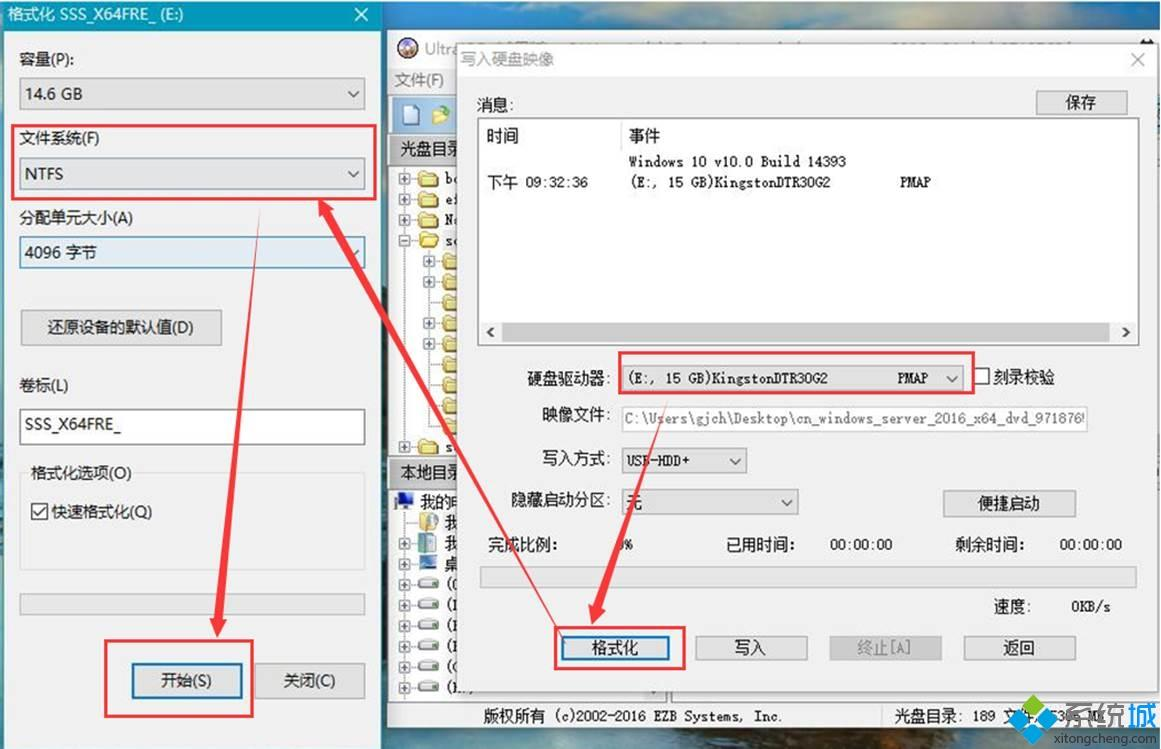Click 还原设备的默认值(D) button
This screenshot has height=749, width=1161.
click(121, 327)
